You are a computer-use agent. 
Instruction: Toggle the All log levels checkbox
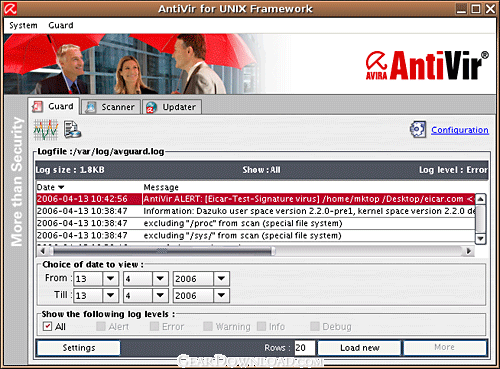tap(48, 326)
